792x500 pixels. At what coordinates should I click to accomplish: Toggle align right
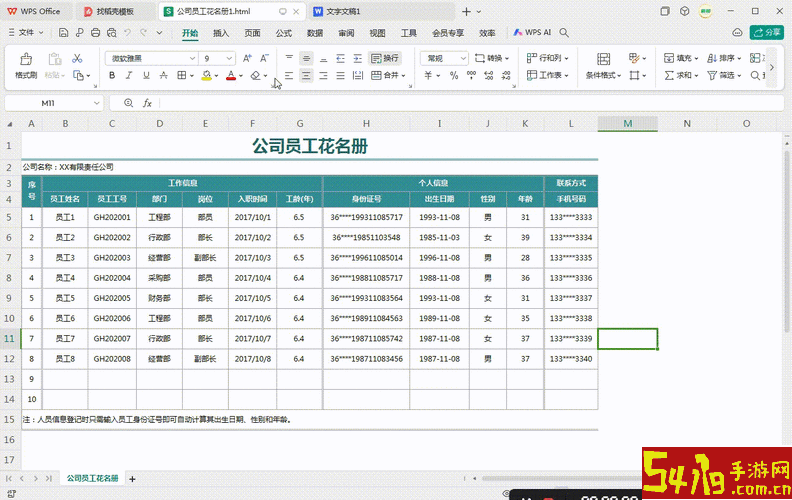[x=323, y=75]
